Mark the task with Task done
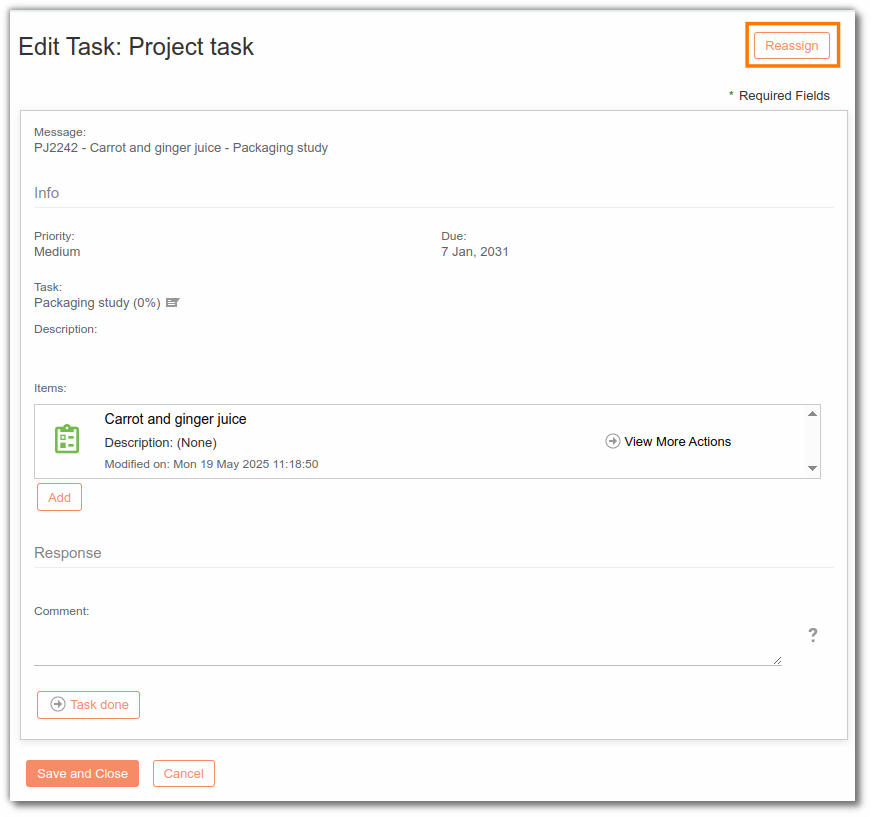This screenshot has width=871, height=817. [88, 705]
